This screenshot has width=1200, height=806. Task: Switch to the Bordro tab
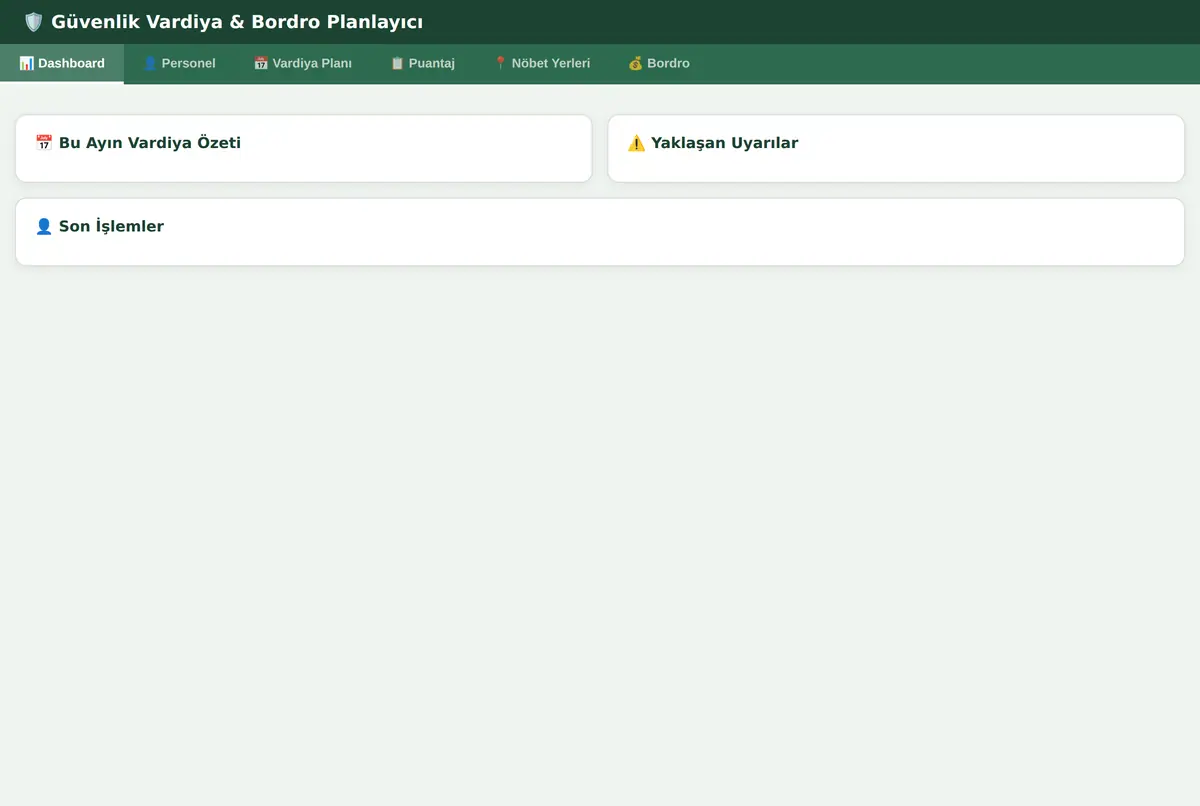point(659,63)
